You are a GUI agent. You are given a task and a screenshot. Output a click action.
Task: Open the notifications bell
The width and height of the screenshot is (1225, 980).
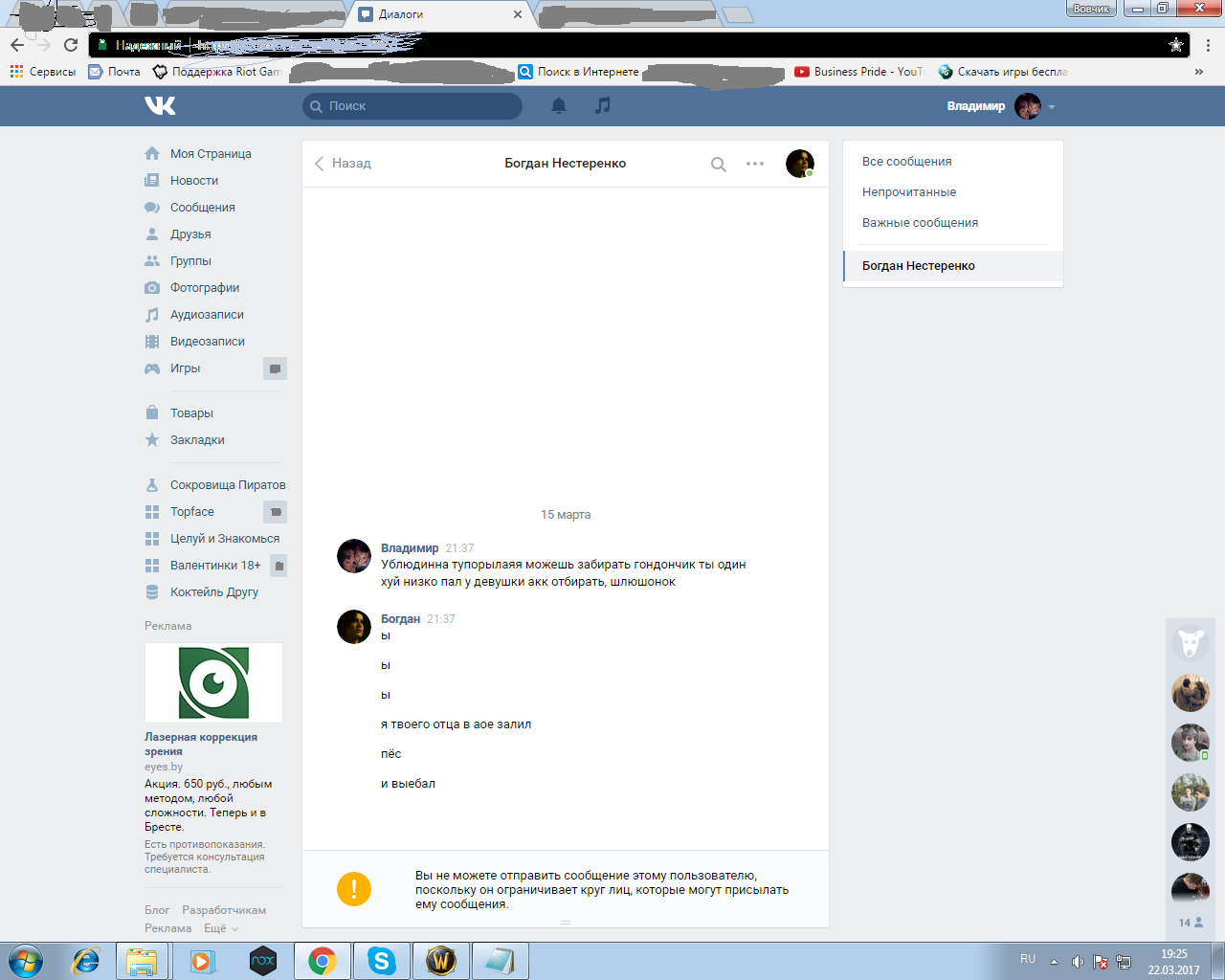click(x=559, y=106)
